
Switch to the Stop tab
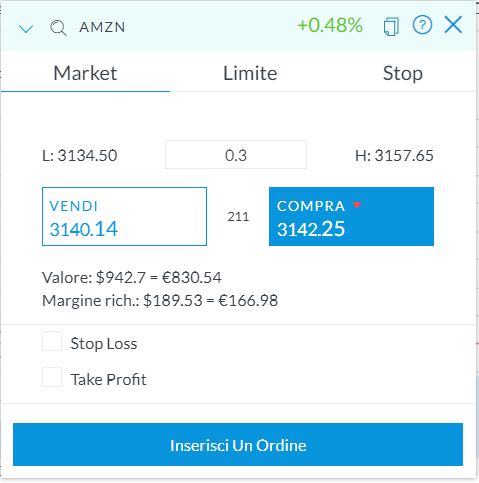403,73
